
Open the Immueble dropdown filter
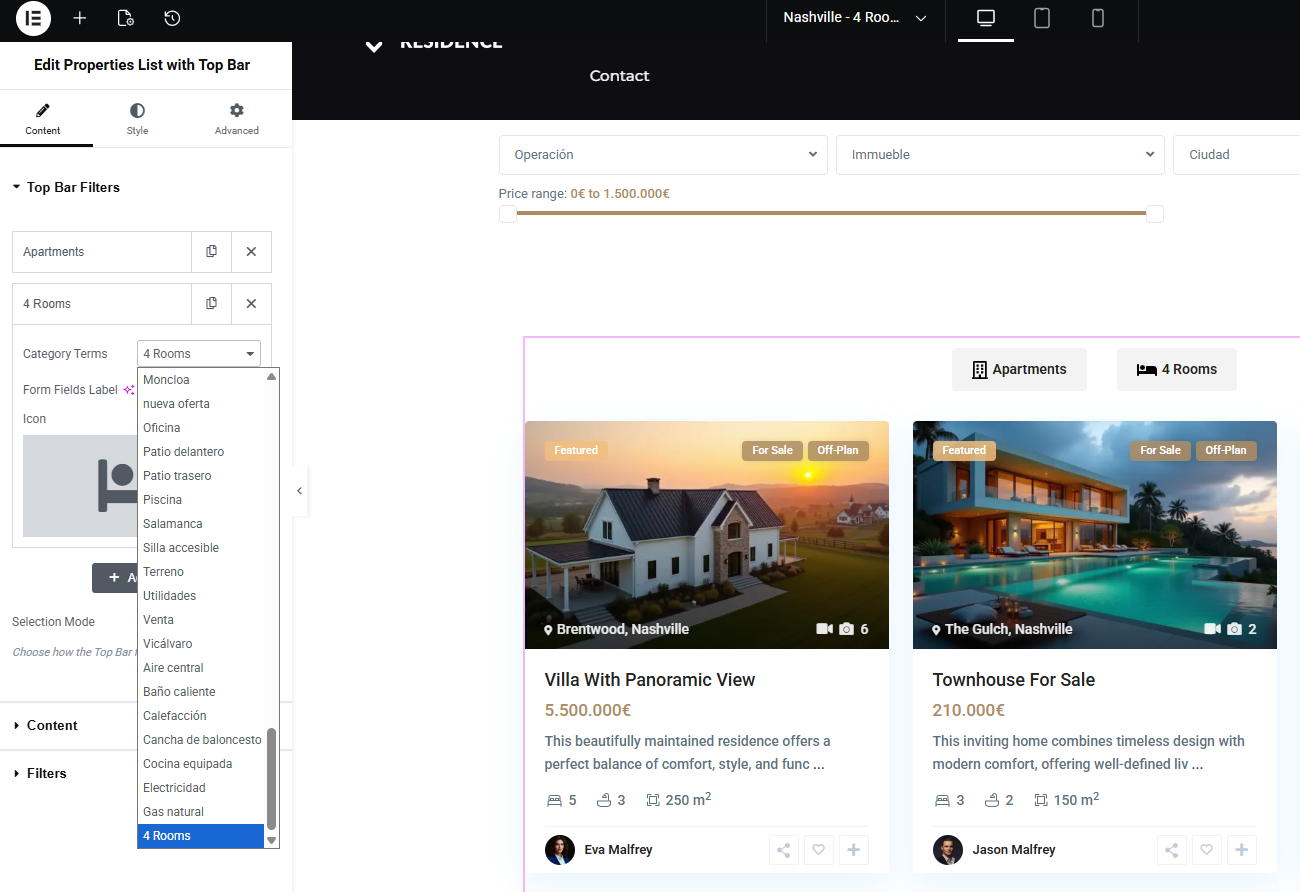coord(1000,155)
